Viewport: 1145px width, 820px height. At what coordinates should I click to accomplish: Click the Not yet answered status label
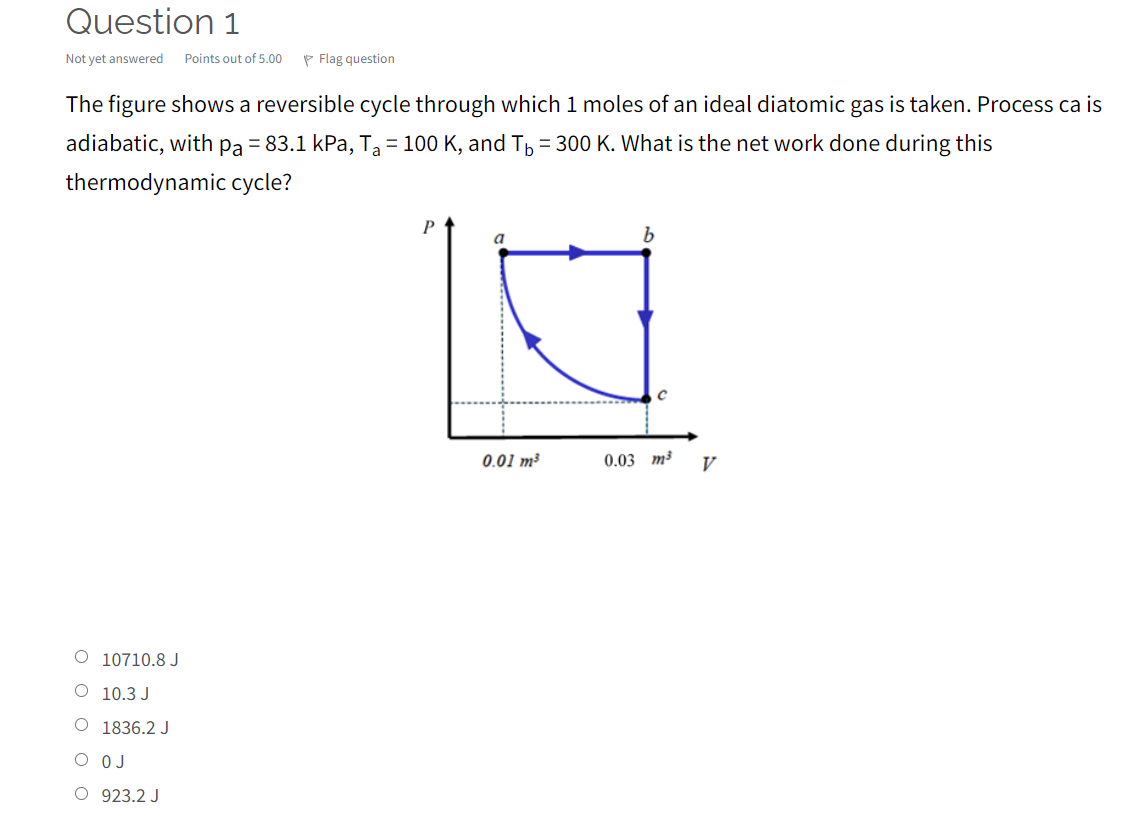(x=113, y=58)
